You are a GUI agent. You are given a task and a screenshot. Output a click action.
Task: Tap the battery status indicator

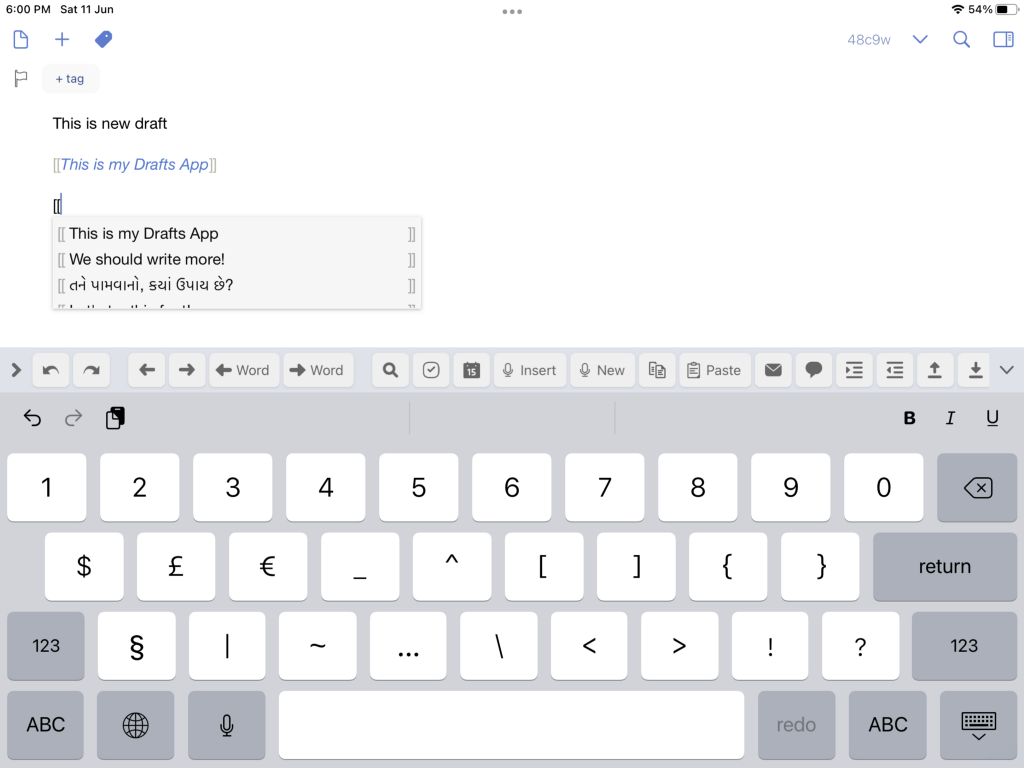1007,9
